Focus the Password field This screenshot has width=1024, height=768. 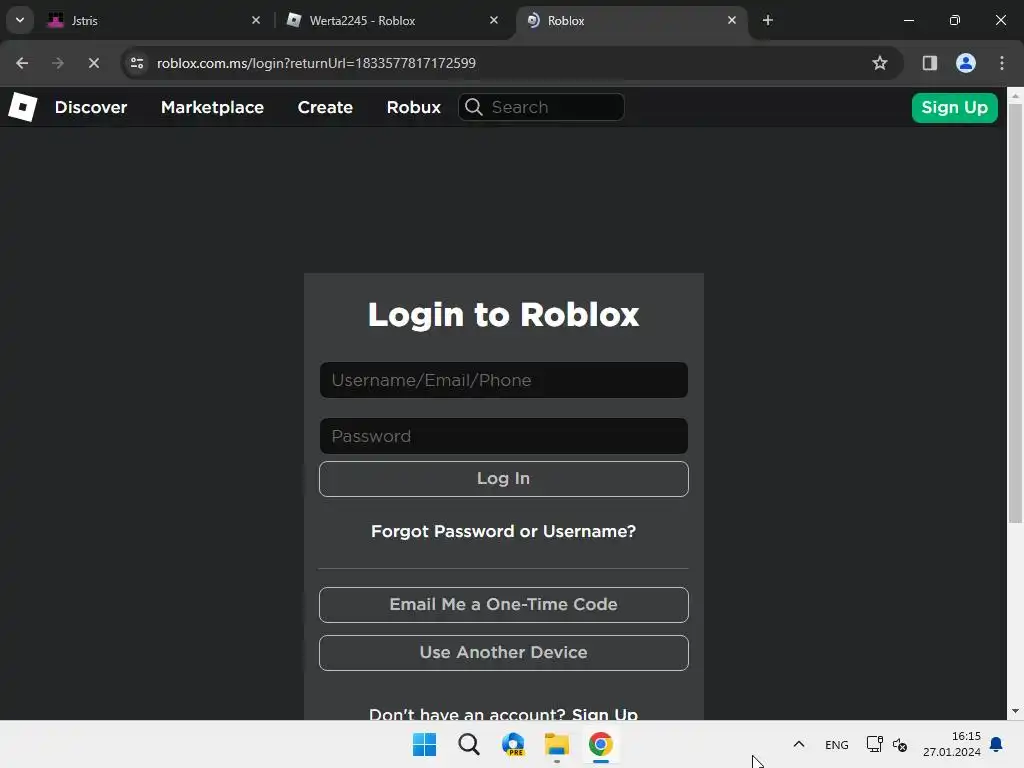click(504, 436)
